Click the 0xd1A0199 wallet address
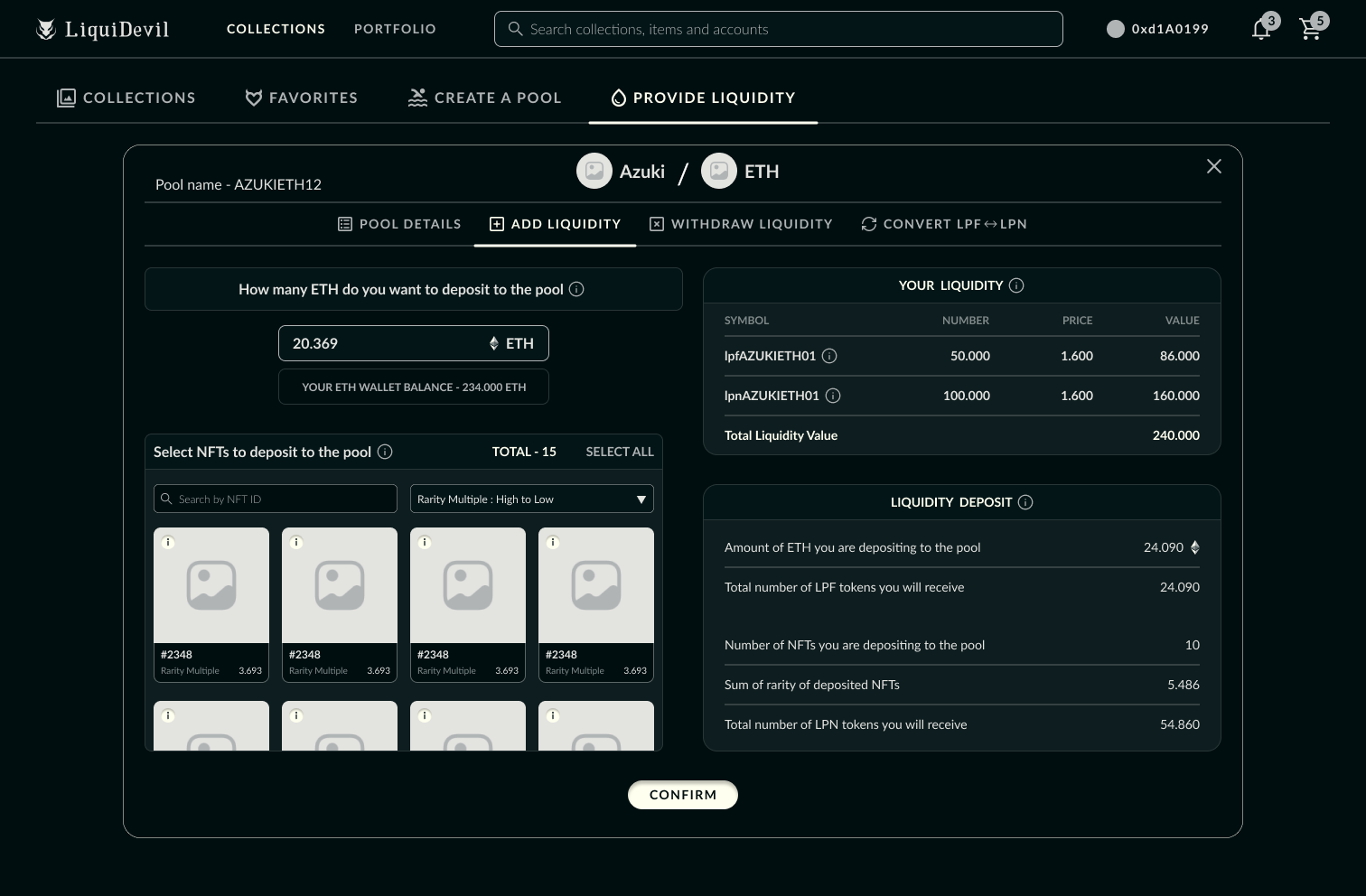 1170,29
